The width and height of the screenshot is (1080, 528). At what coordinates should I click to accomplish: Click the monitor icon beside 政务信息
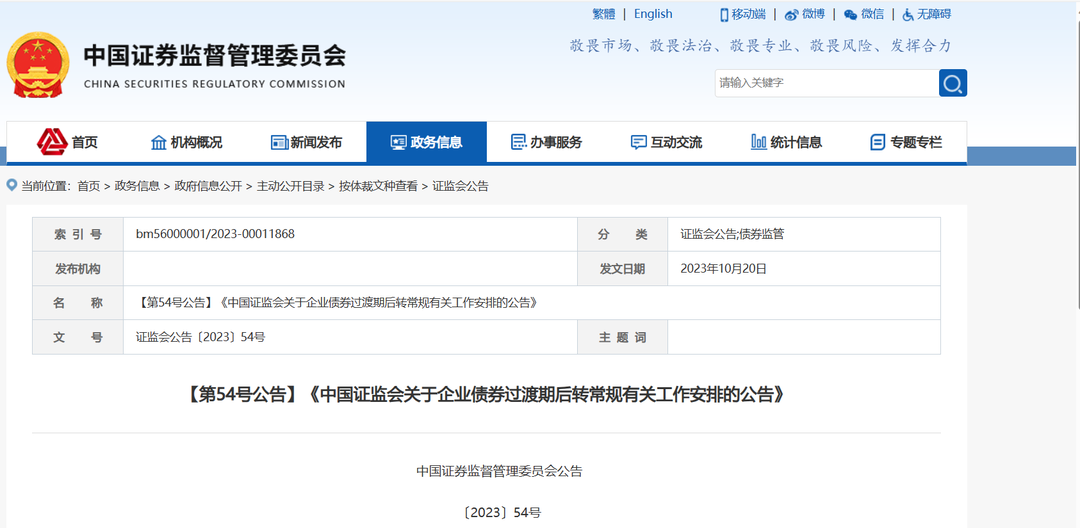[x=399, y=142]
